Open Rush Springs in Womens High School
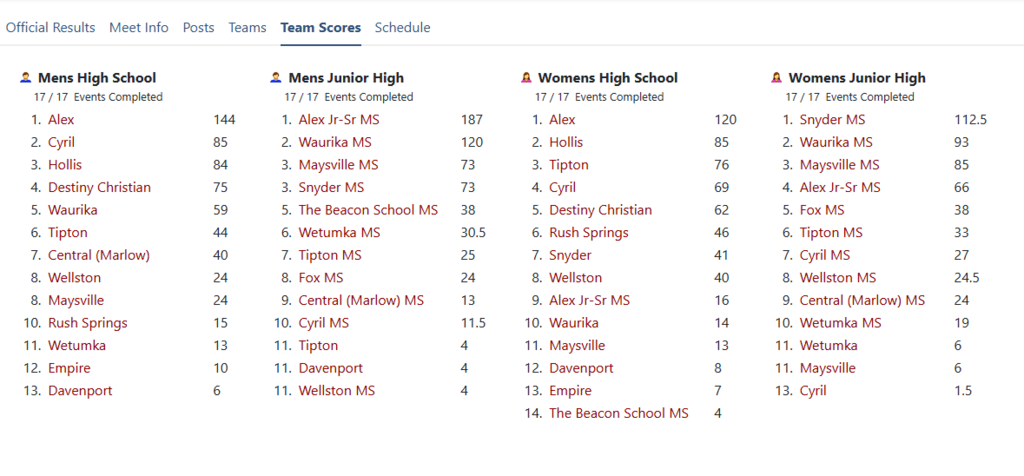 click(588, 232)
